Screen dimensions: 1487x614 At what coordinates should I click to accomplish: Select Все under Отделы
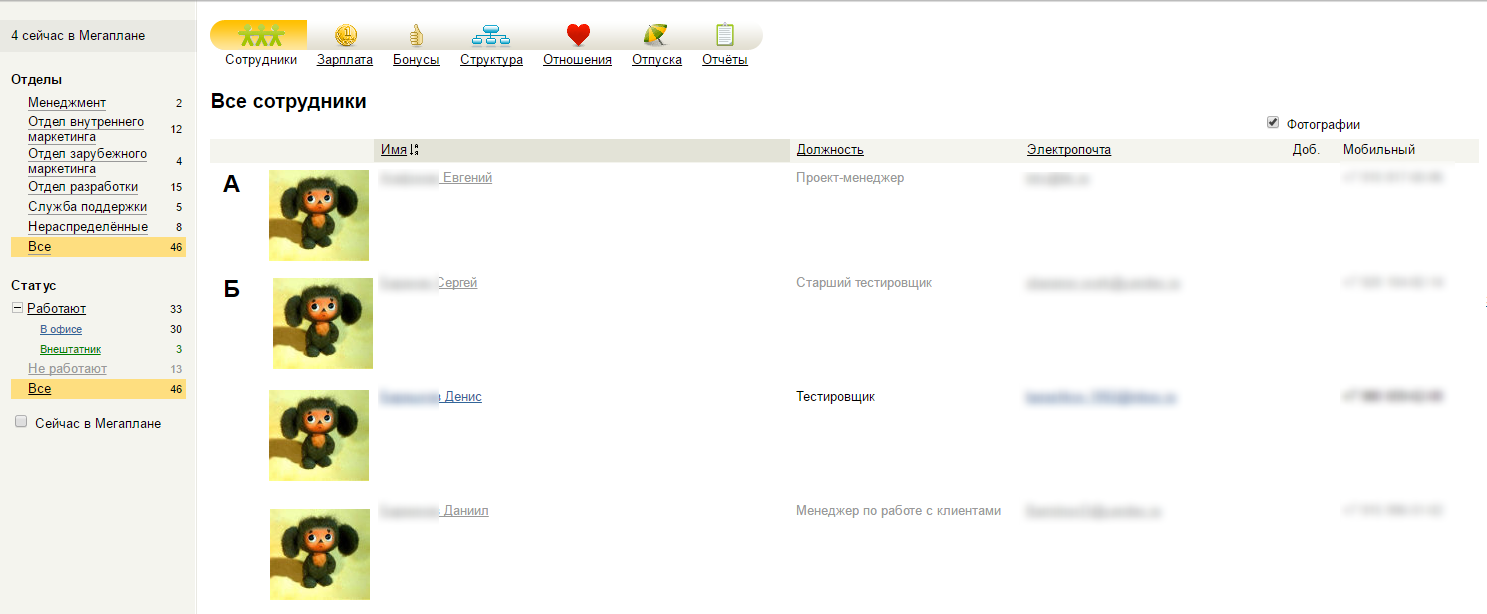pos(98,247)
